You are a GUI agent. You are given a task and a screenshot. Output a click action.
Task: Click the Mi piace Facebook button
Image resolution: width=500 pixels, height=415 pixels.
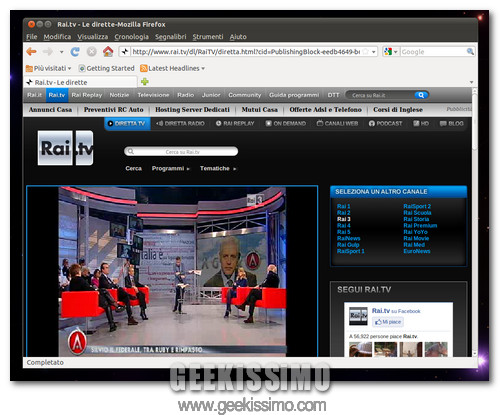pyautogui.click(x=388, y=322)
